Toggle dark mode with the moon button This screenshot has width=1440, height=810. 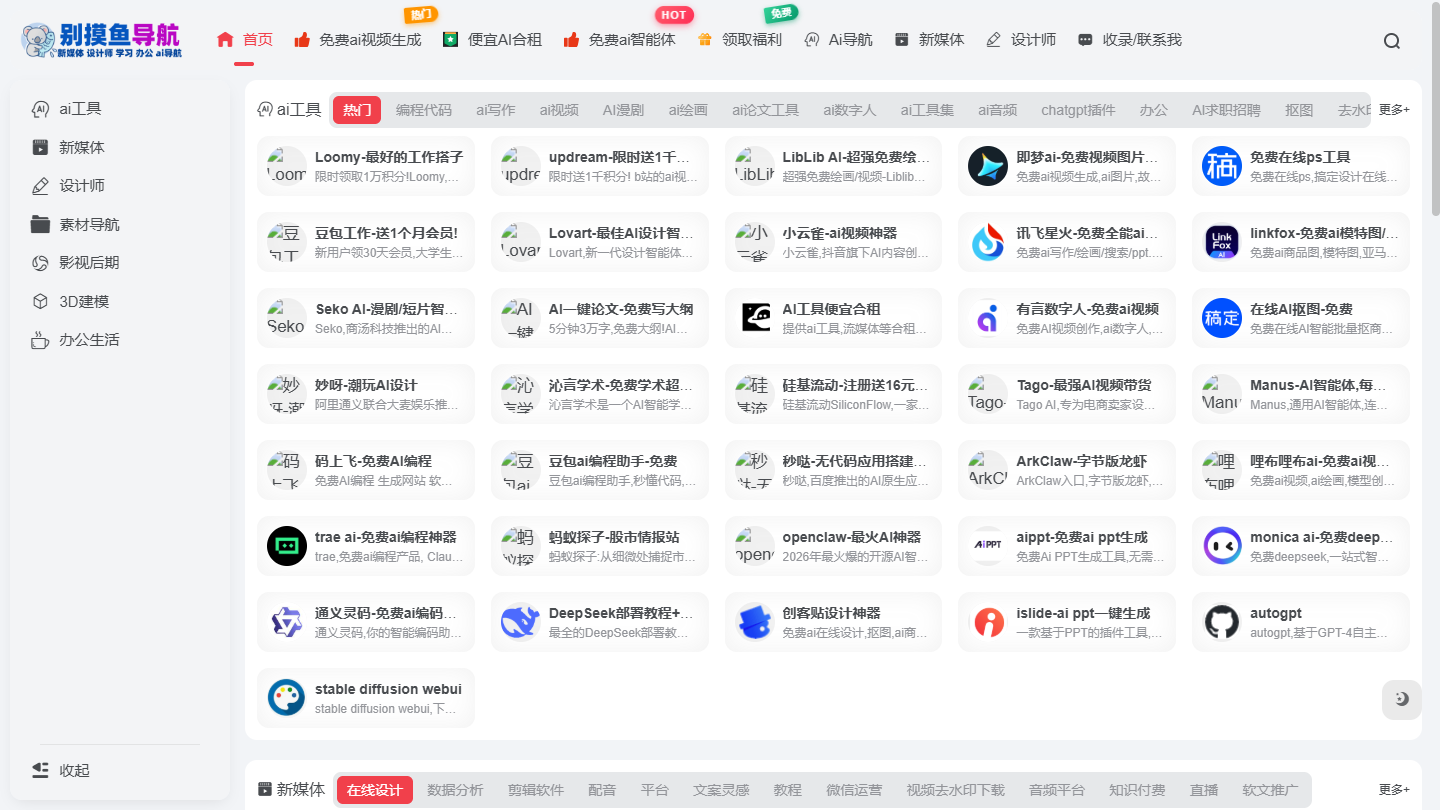(x=1401, y=699)
